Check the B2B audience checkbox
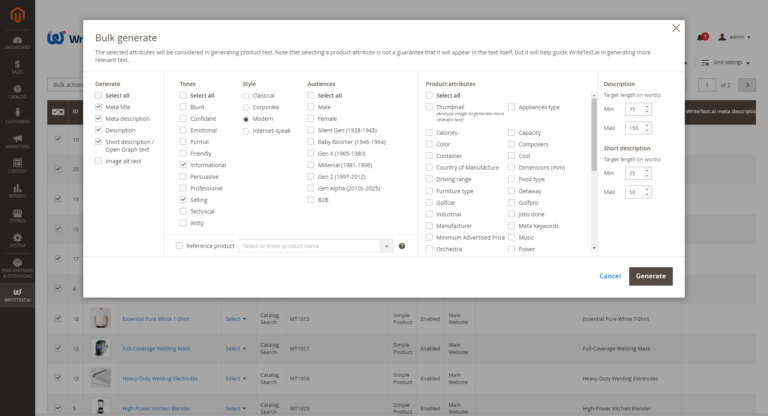This screenshot has height=416, width=768. point(311,200)
